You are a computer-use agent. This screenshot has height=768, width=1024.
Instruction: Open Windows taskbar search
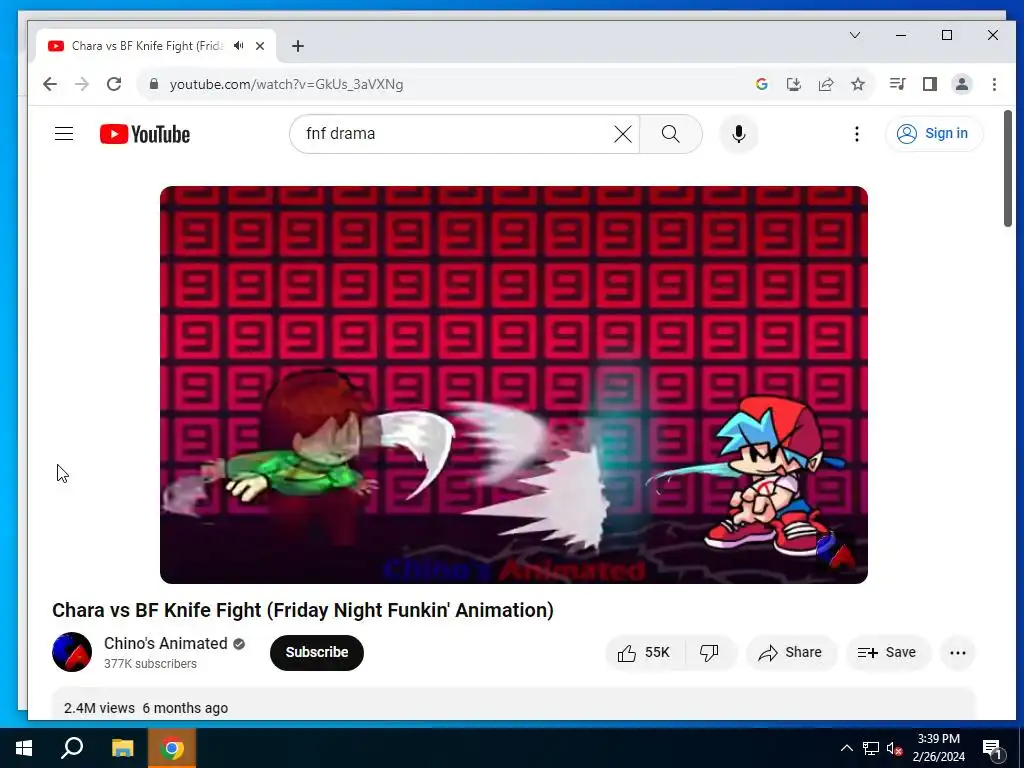click(72, 748)
